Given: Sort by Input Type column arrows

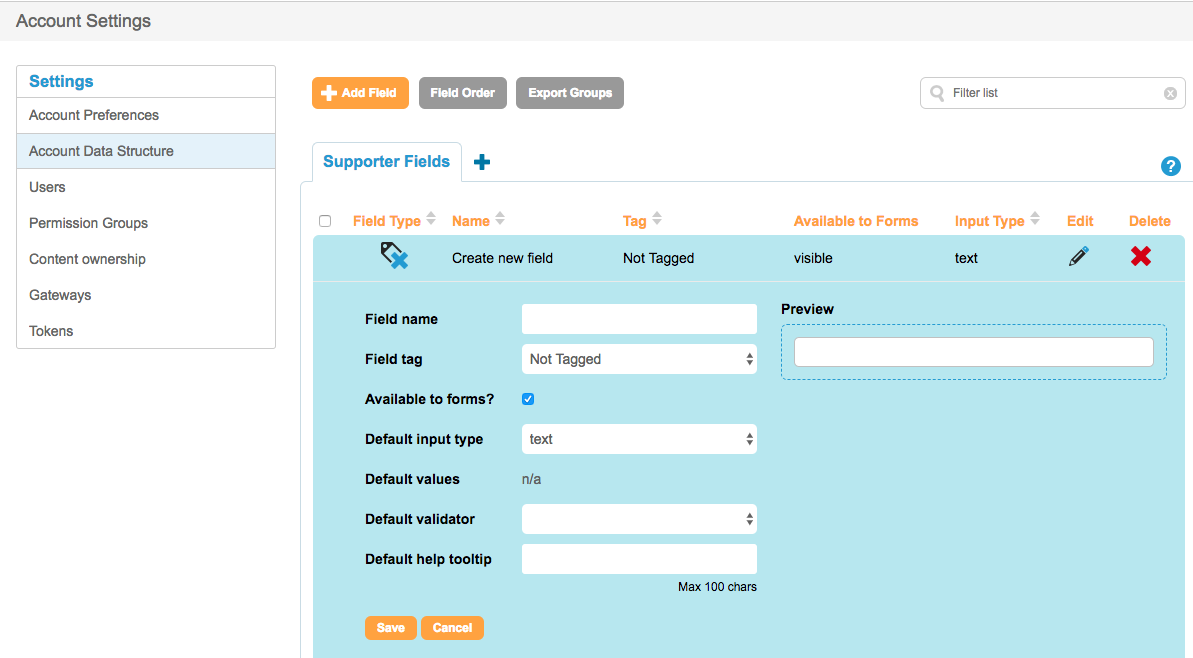Looking at the screenshot, I should [x=1035, y=220].
